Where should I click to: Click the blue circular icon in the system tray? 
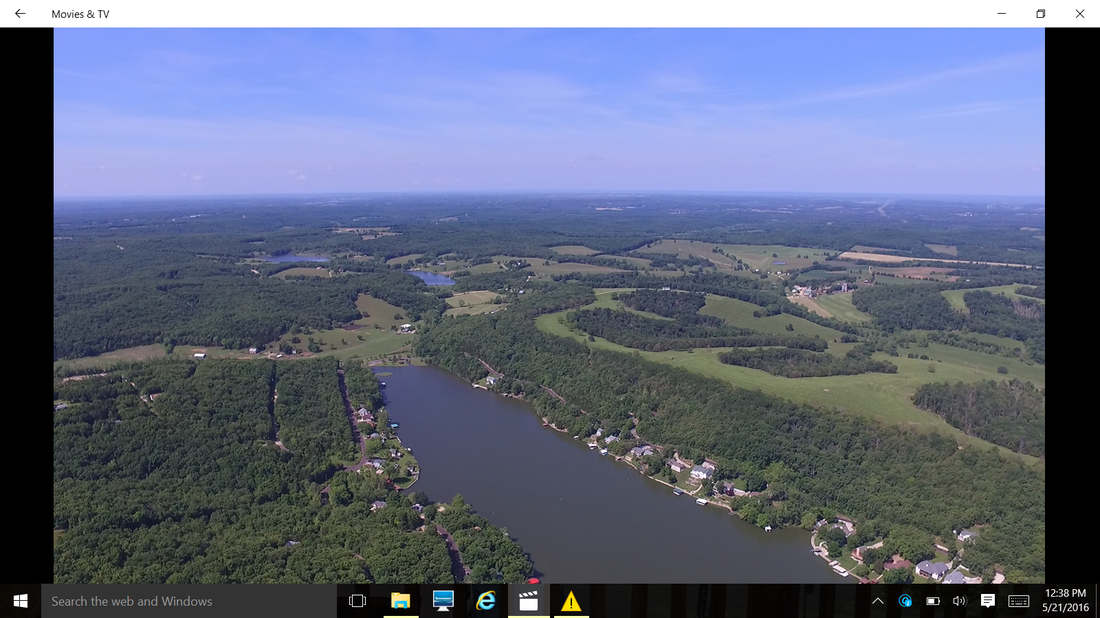(x=905, y=601)
